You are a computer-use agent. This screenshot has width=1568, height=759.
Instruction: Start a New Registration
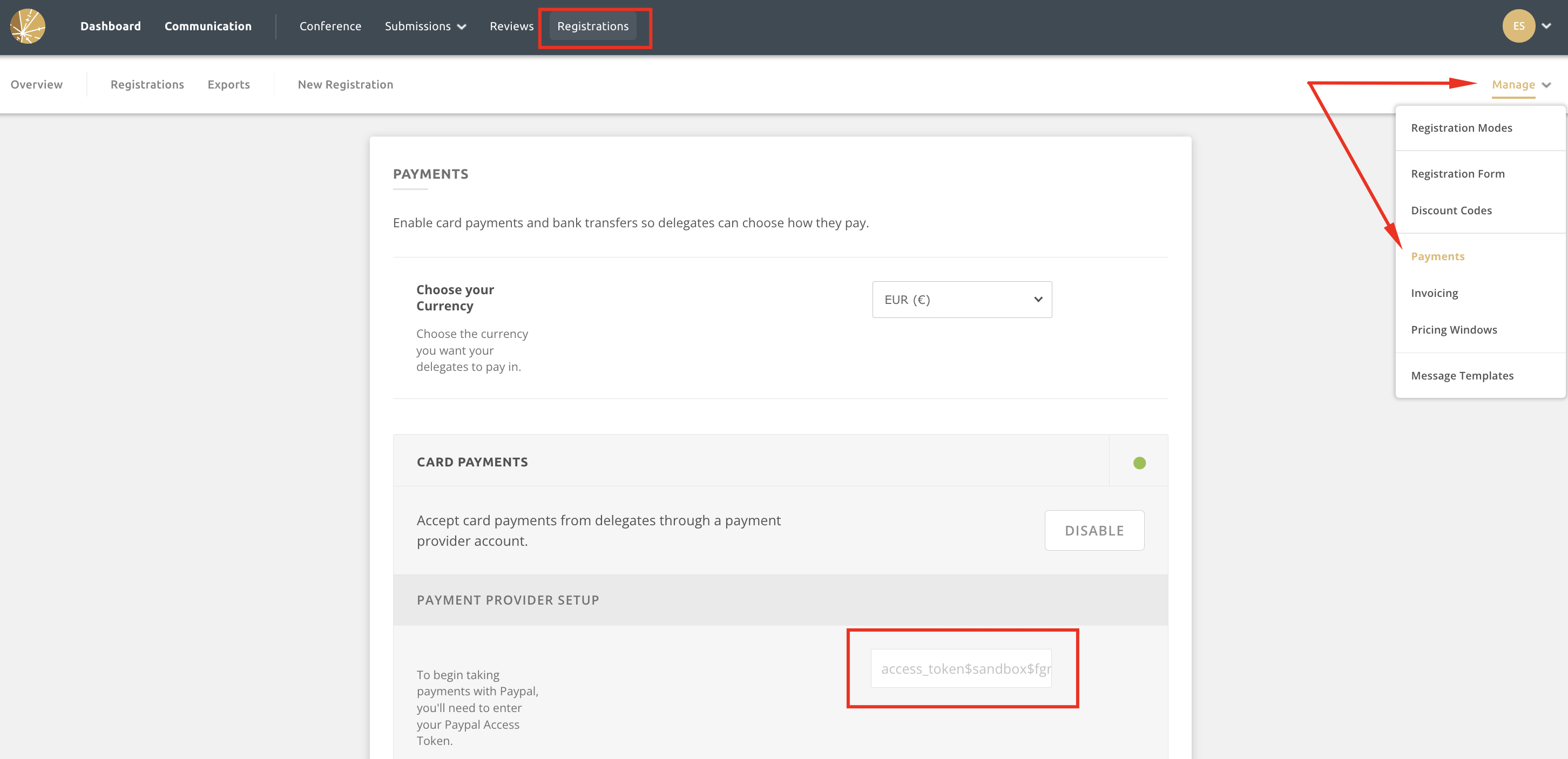(x=345, y=85)
